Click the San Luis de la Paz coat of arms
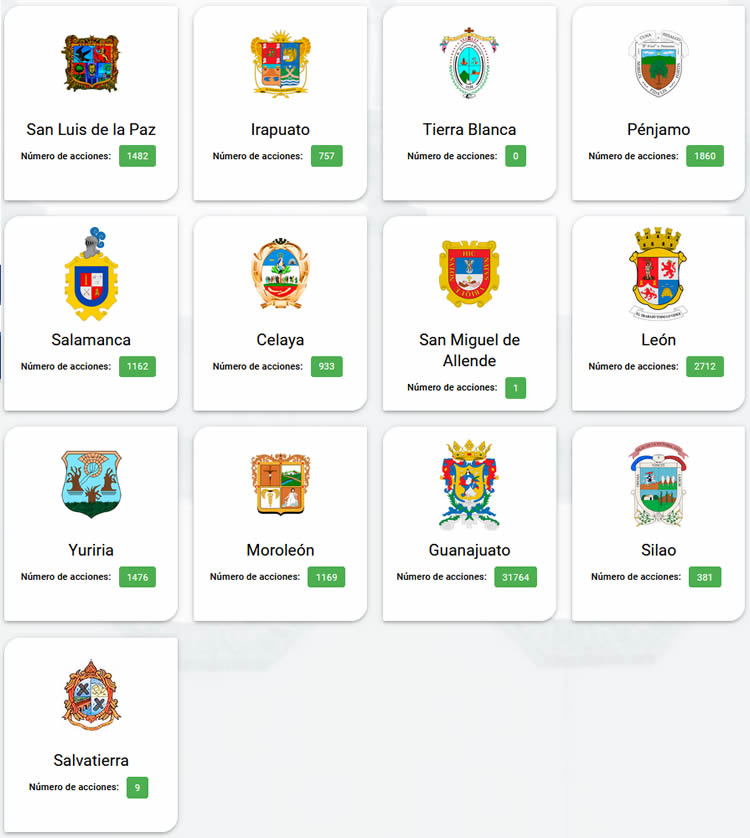Screen dimensions: 750x838 pyautogui.click(x=91, y=63)
